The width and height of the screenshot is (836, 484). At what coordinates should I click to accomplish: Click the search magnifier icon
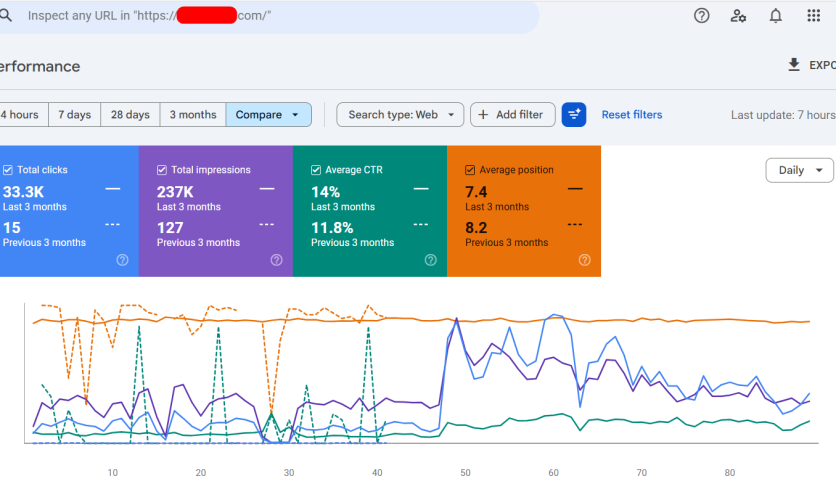point(5,15)
